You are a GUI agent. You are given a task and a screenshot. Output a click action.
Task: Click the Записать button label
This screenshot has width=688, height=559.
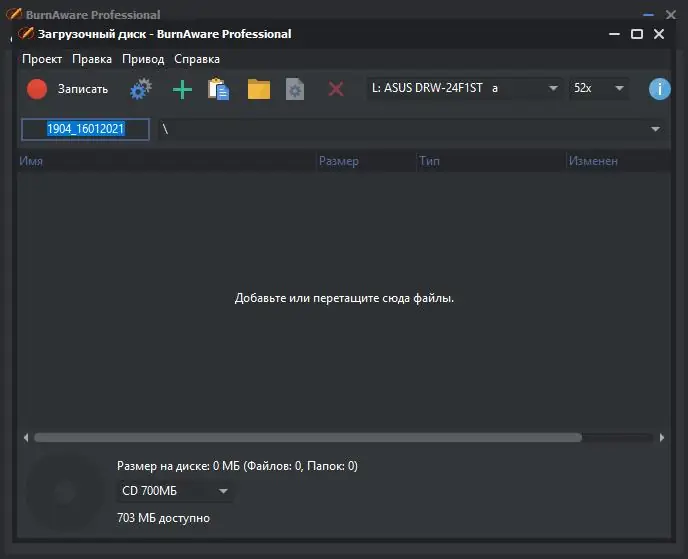coord(82,89)
